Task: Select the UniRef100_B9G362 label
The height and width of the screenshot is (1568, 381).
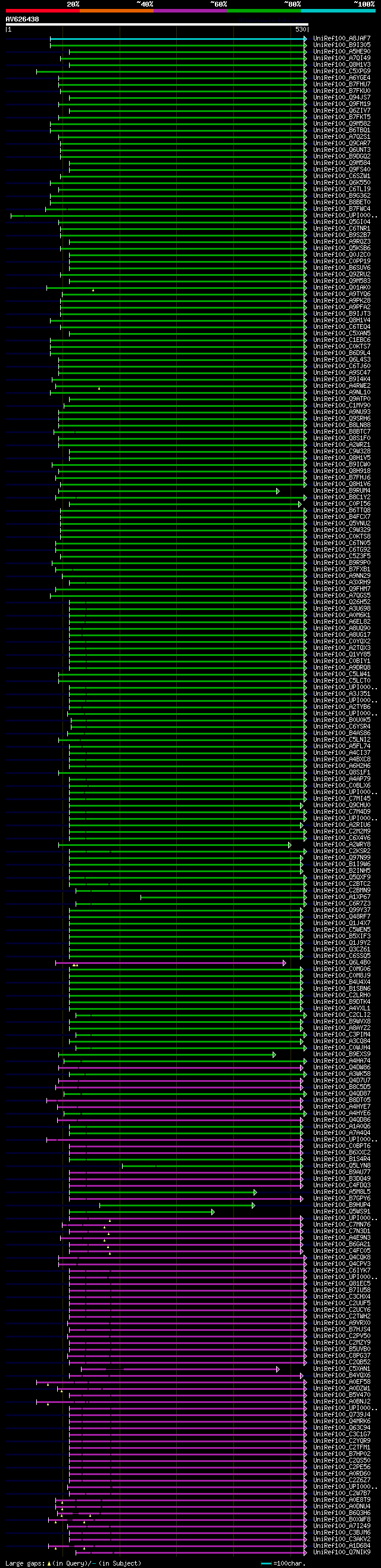Action: [x=342, y=196]
